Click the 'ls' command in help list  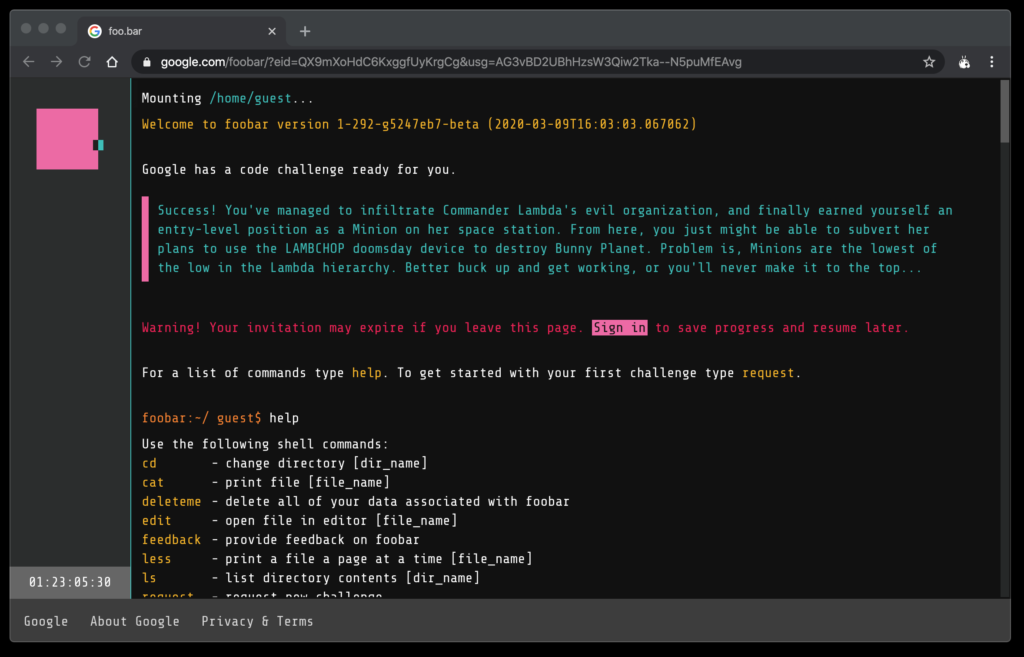tap(150, 578)
